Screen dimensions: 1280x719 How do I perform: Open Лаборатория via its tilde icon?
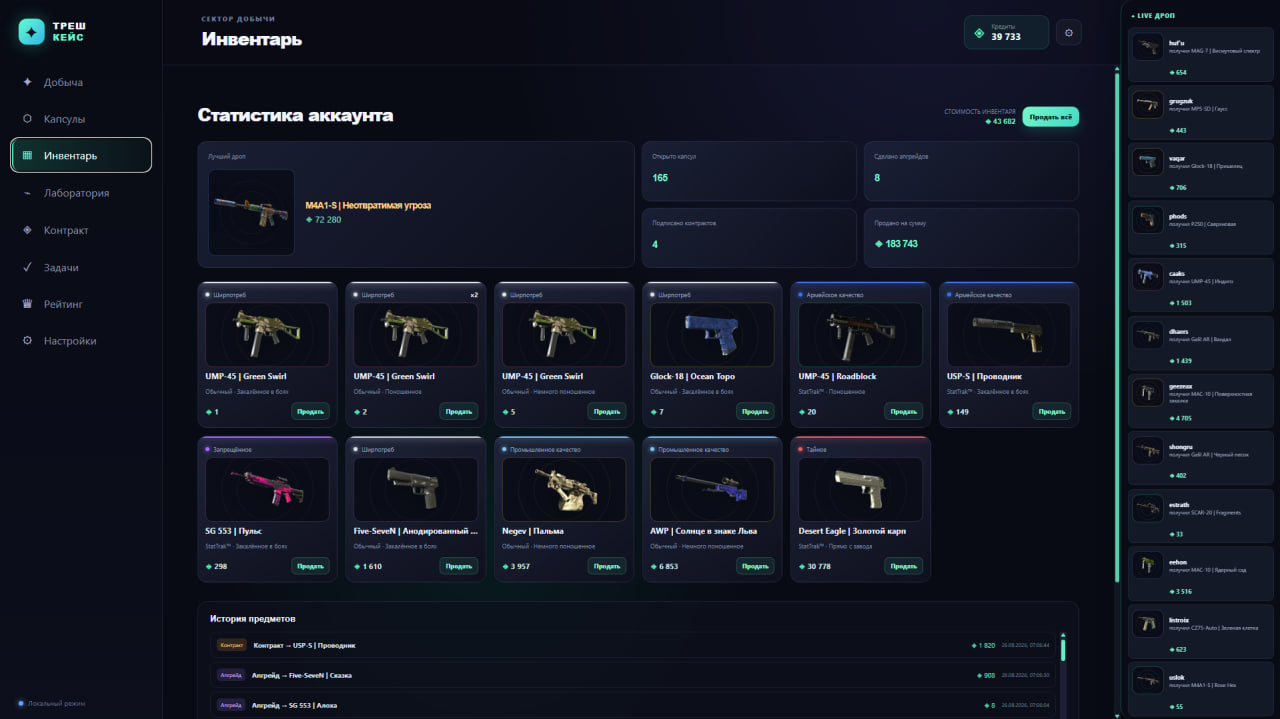tap(27, 193)
